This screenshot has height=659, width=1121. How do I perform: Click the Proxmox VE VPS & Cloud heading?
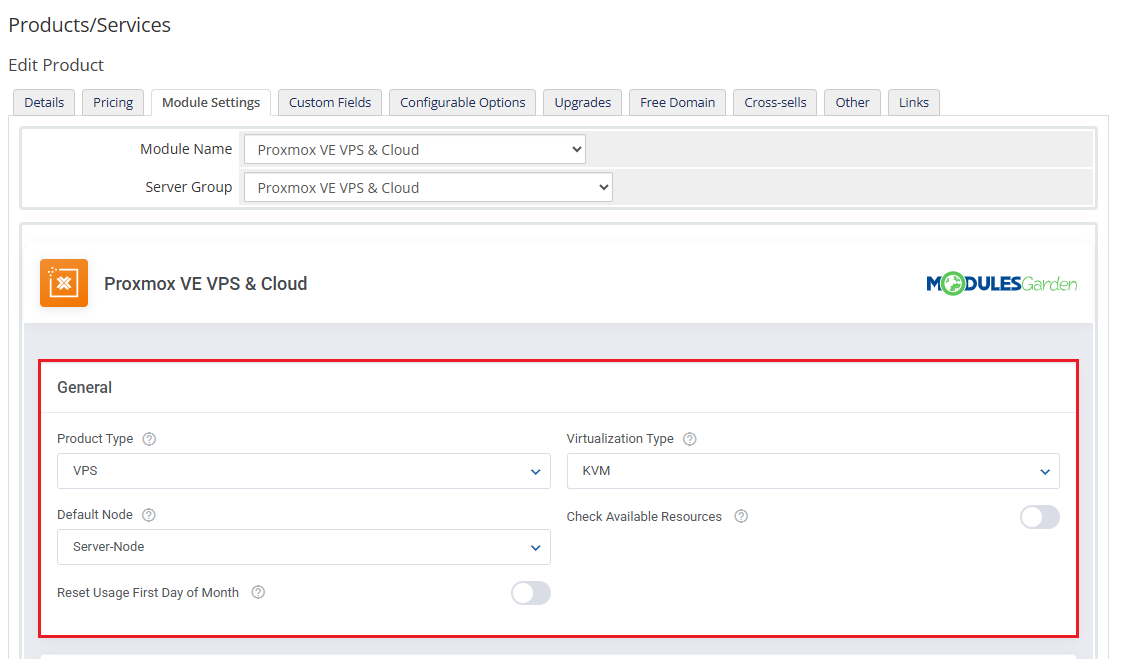point(206,284)
